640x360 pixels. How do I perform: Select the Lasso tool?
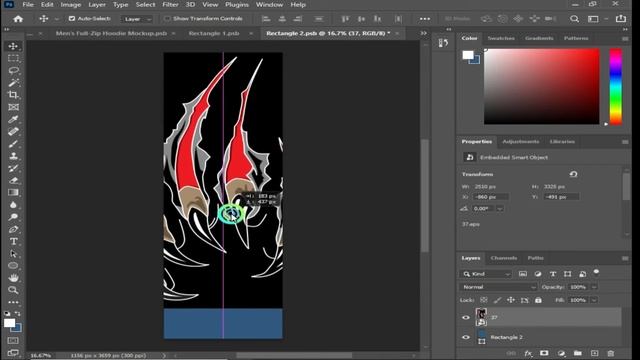tap(13, 70)
